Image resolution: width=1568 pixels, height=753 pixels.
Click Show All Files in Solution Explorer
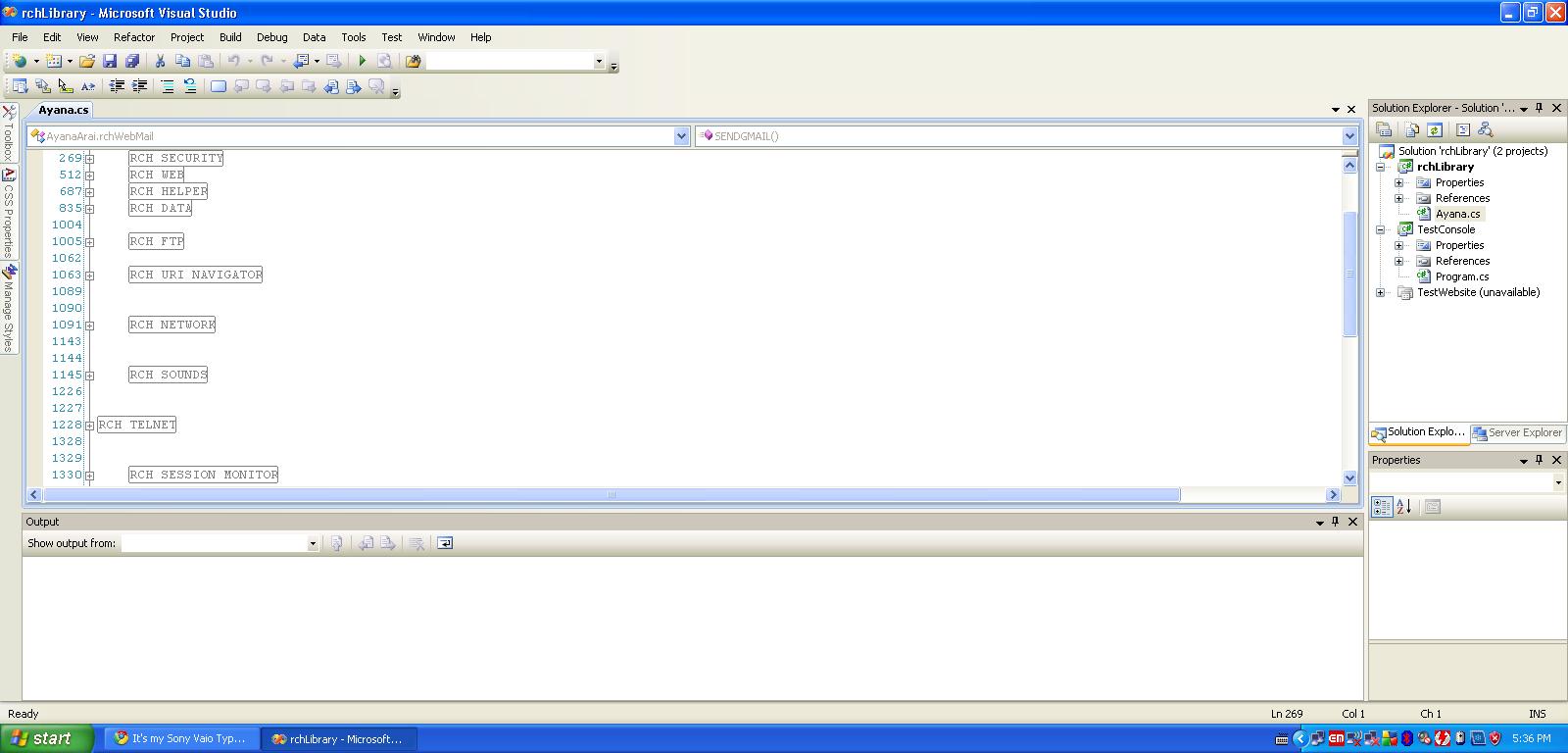1411,129
